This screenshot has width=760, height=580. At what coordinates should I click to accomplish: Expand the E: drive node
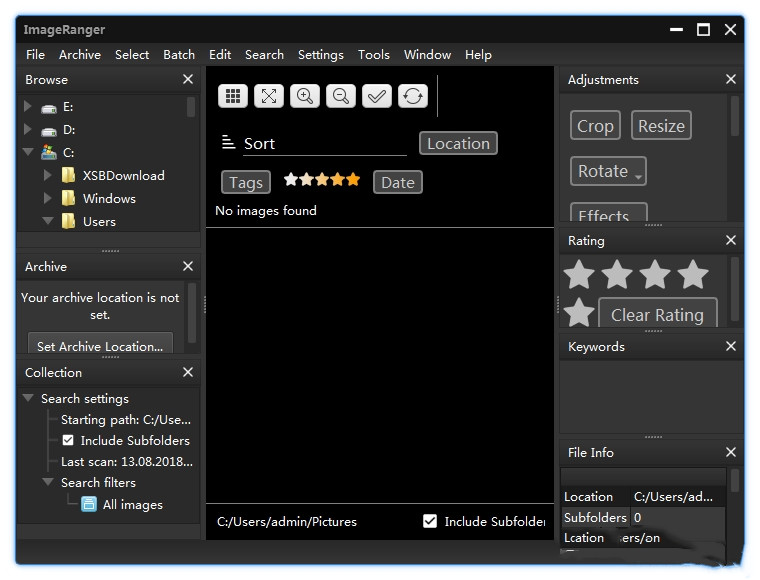[x=28, y=106]
